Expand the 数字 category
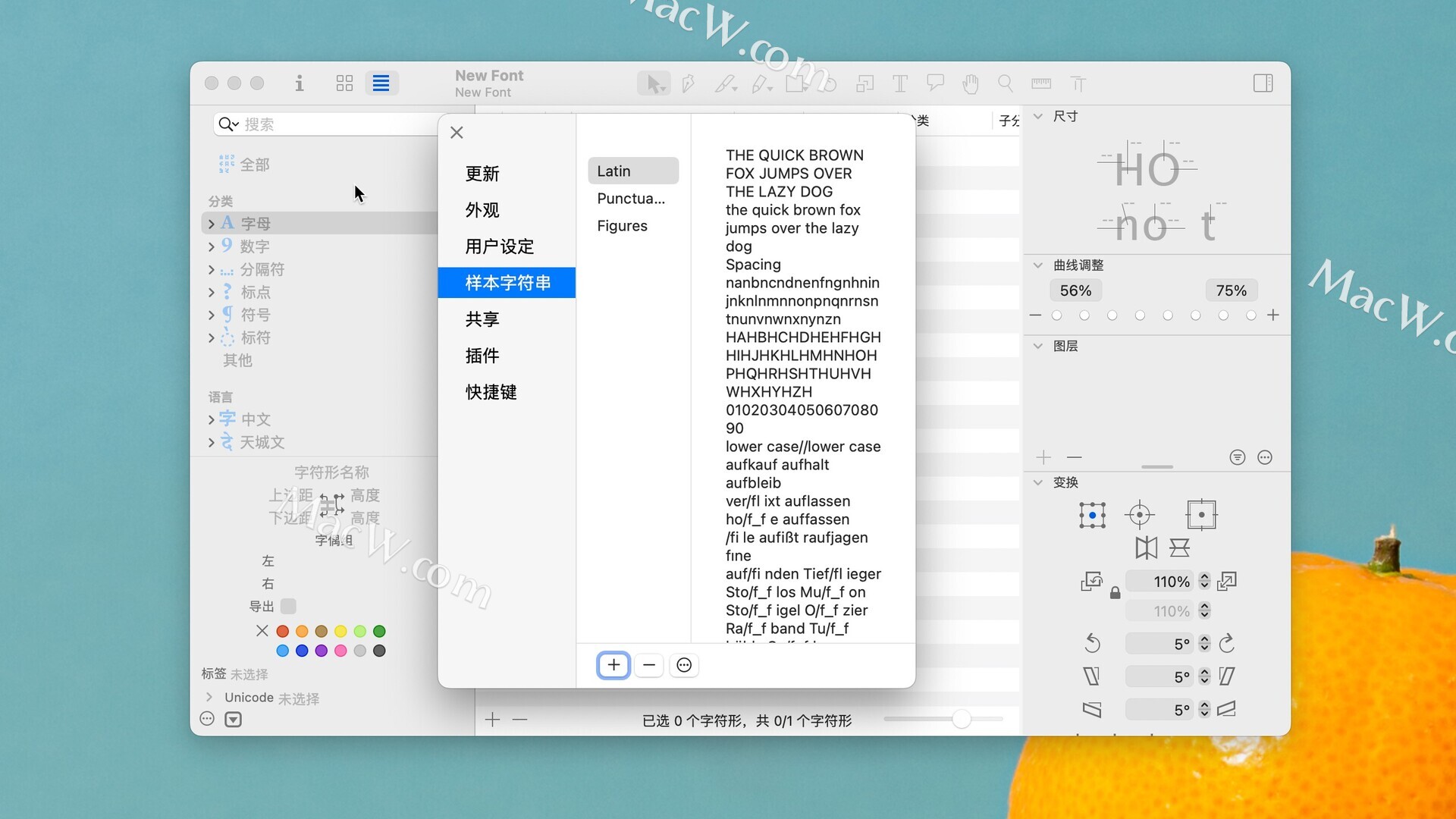The image size is (1456, 819). coord(211,246)
